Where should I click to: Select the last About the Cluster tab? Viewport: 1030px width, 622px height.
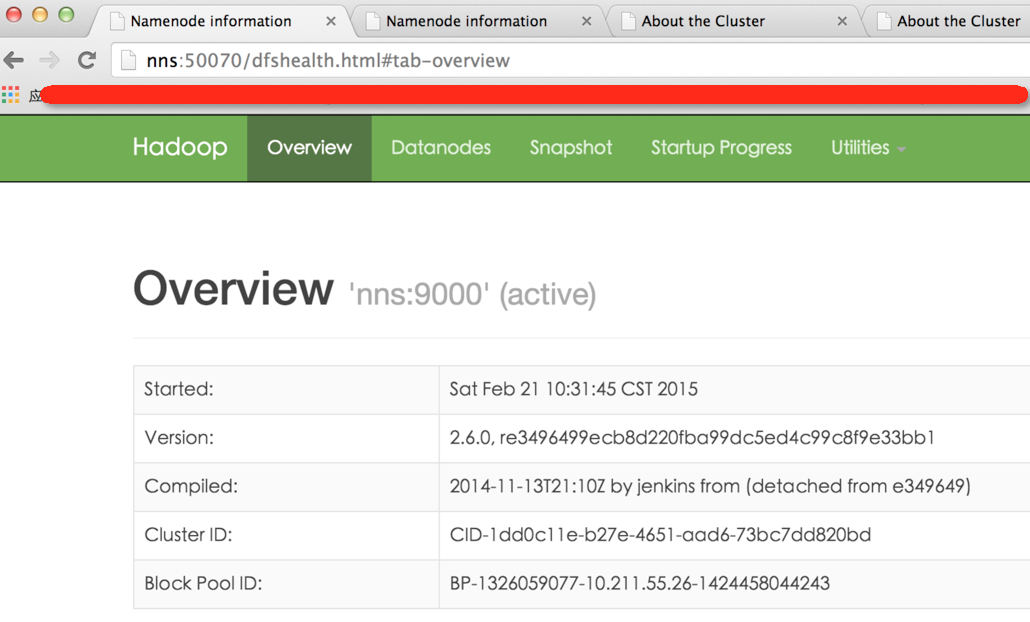point(957,21)
